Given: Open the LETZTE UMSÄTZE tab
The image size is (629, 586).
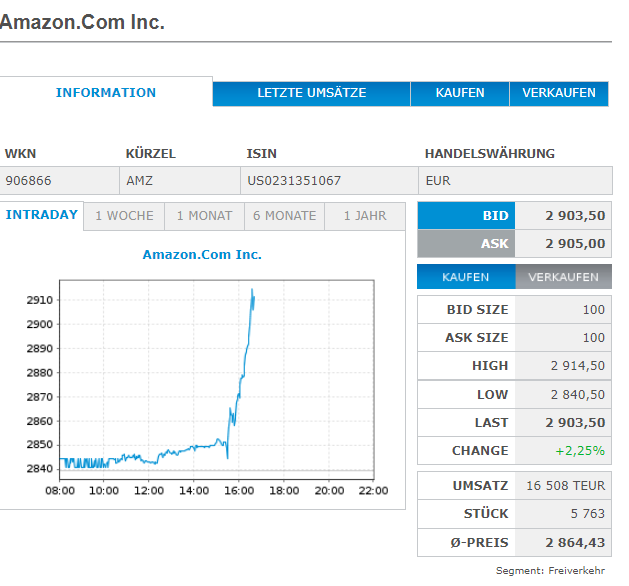Looking at the screenshot, I should pos(312,93).
